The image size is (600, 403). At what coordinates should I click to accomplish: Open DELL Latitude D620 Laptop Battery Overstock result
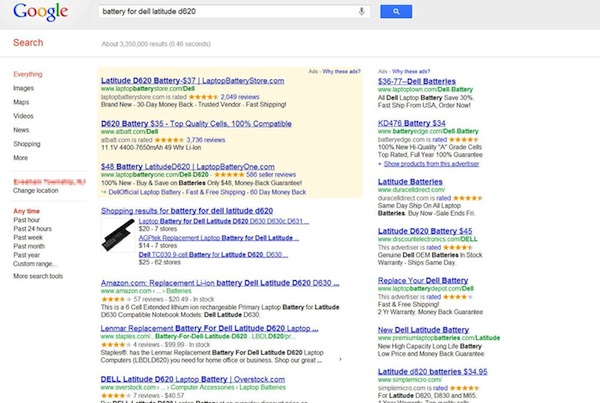192,379
